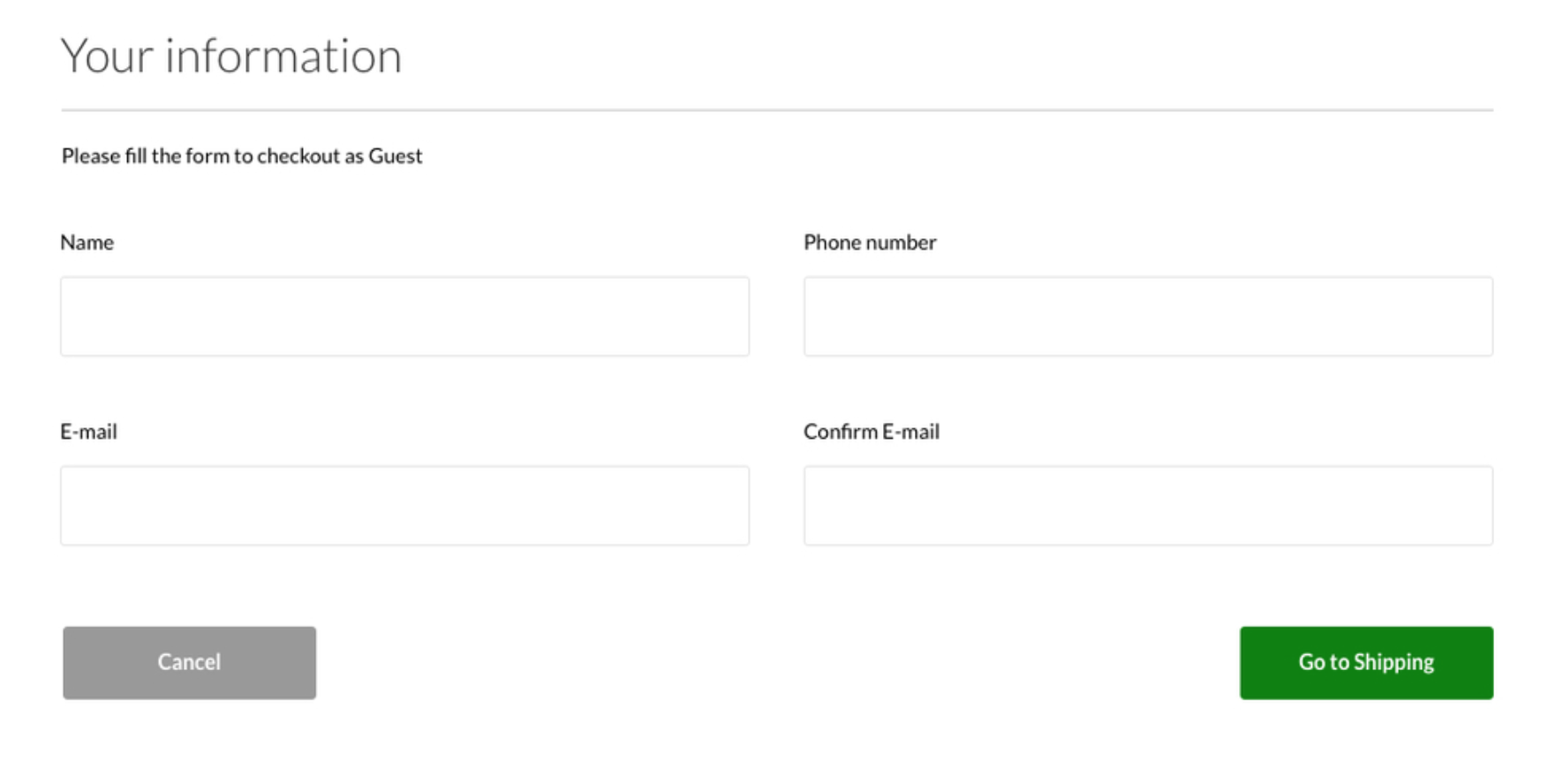Screen dimensions: 1563x784
Task: Click the word Guest in instructions
Action: coord(396,155)
